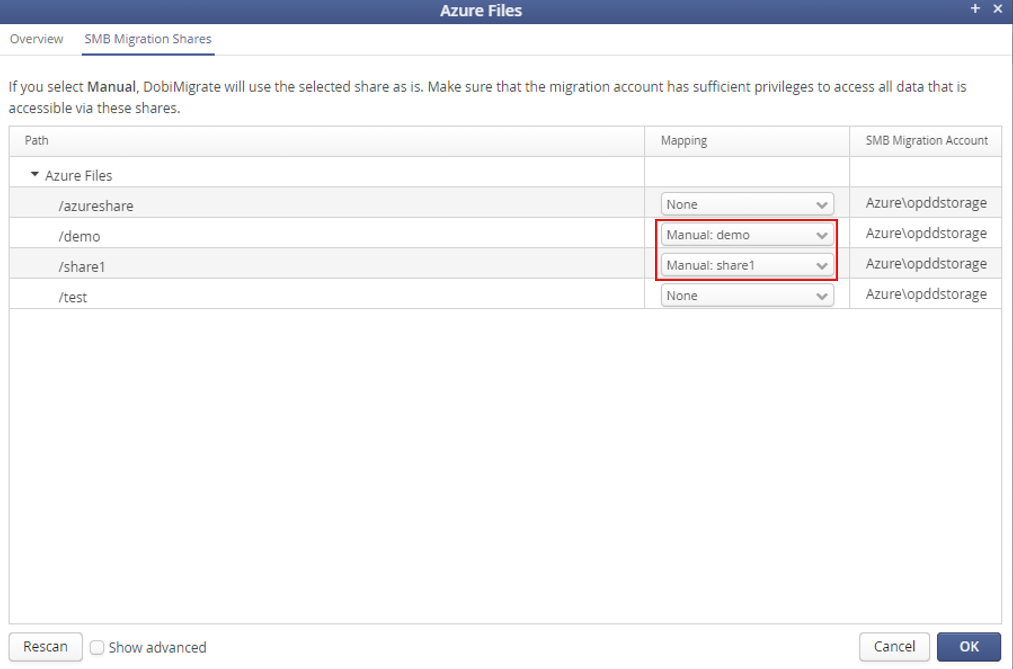Click the SMB Migration Account column header
Screen dimensions: 1013x669
926,140
